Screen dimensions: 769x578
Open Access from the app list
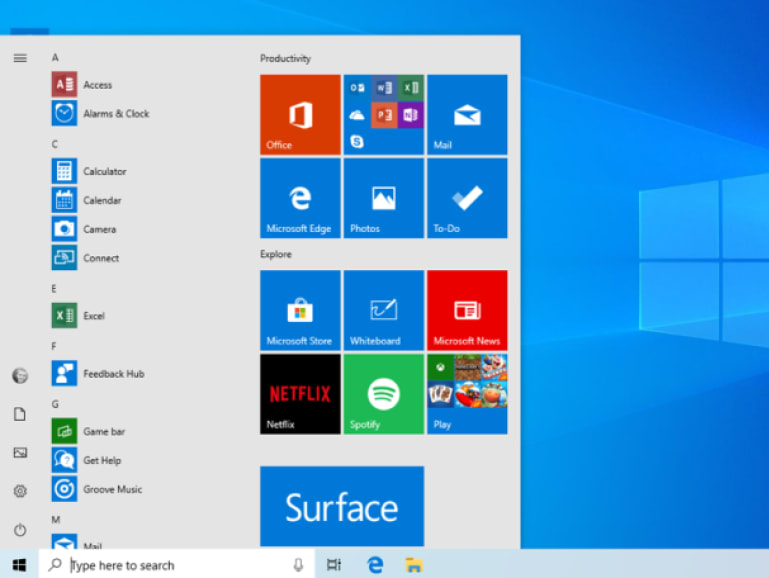pos(82,84)
